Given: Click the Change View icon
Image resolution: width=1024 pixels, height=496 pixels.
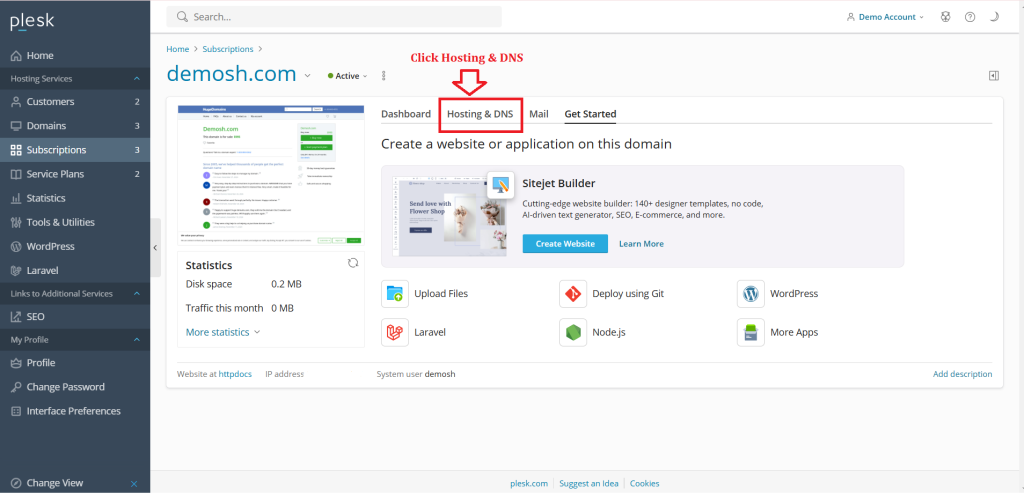Looking at the screenshot, I should [16, 484].
